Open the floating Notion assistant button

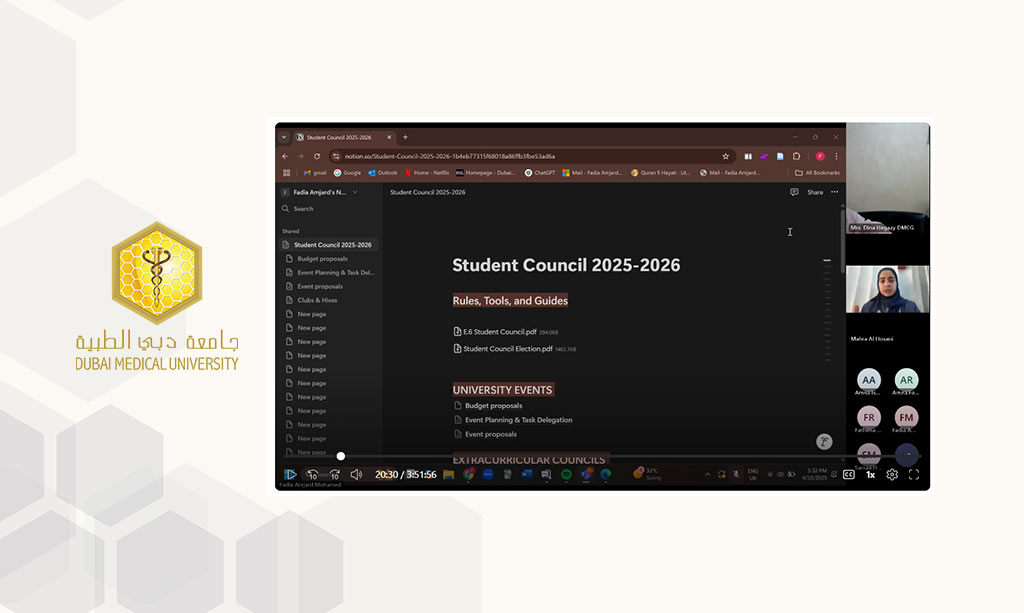(x=824, y=442)
